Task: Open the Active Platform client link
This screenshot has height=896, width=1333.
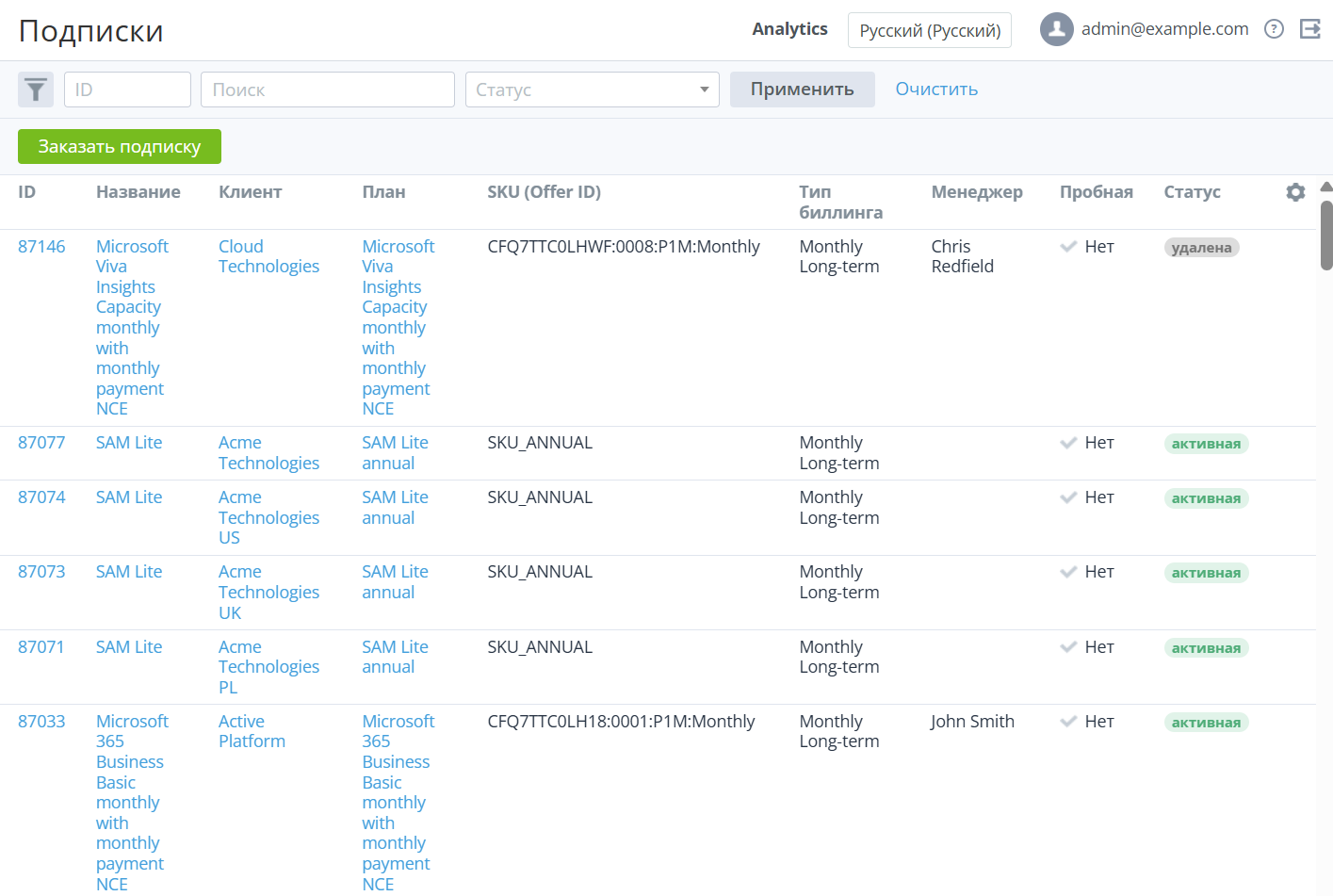Action: click(x=252, y=731)
